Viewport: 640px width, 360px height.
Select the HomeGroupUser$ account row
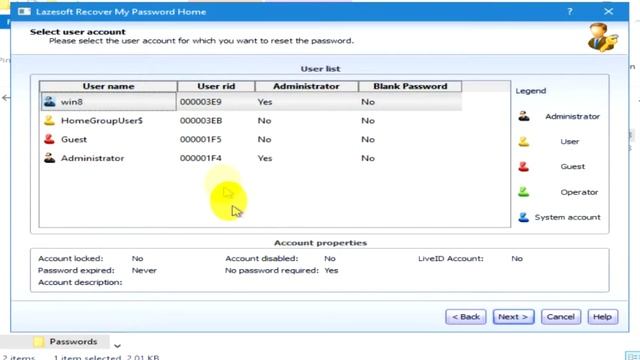click(251, 120)
